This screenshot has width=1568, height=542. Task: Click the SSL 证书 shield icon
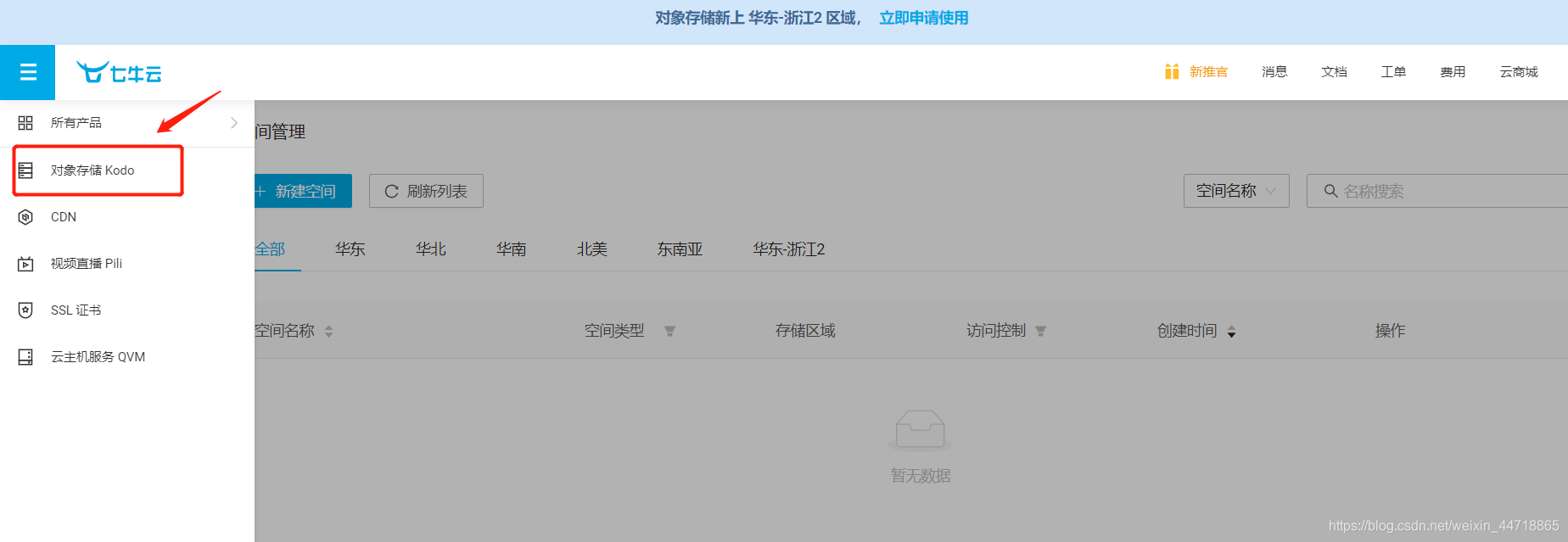(25, 310)
